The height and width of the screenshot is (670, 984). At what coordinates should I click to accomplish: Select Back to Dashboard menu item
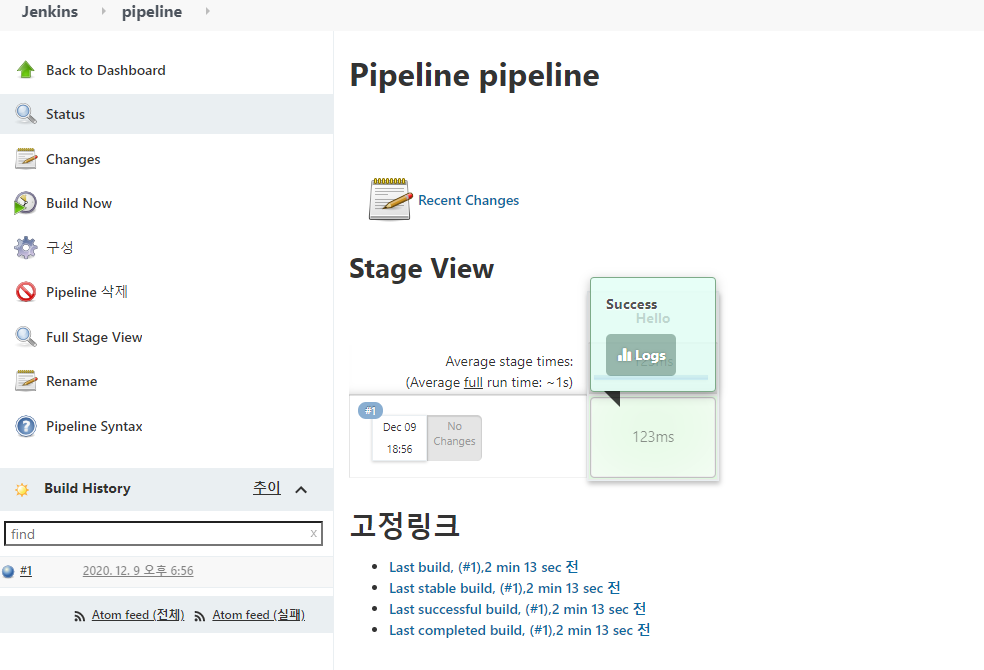[x=105, y=70]
